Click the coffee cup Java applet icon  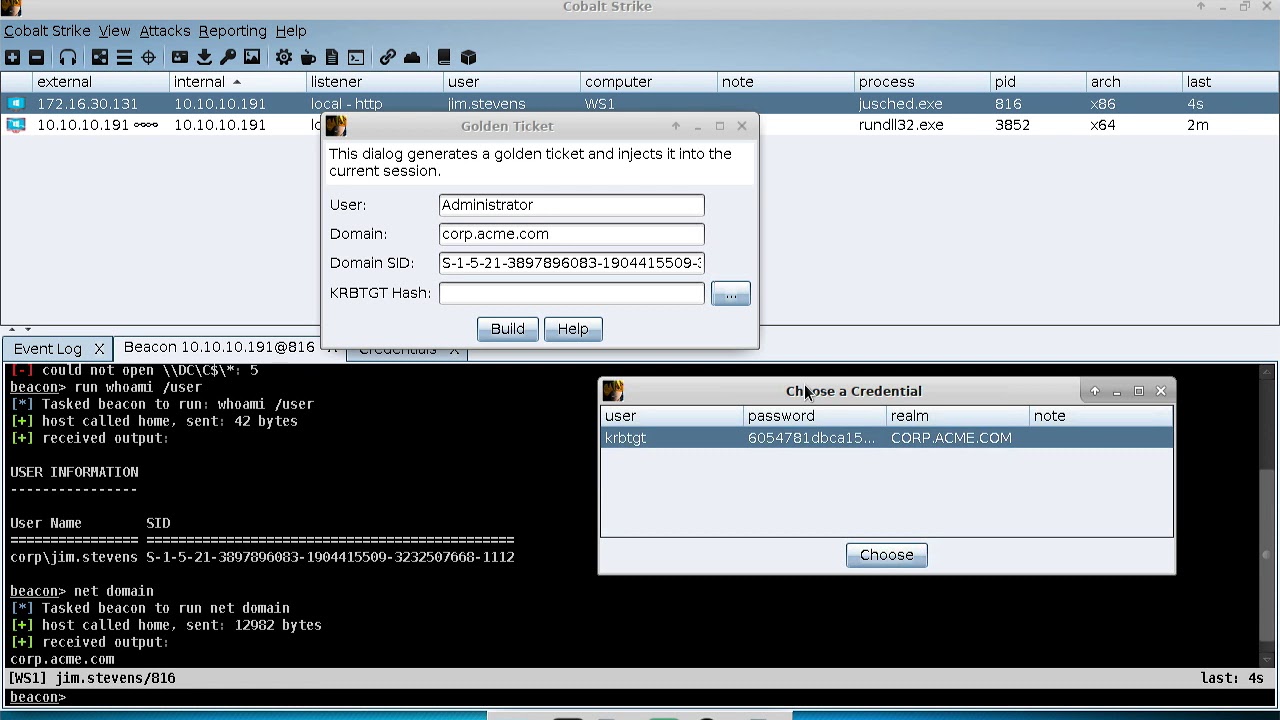308,57
